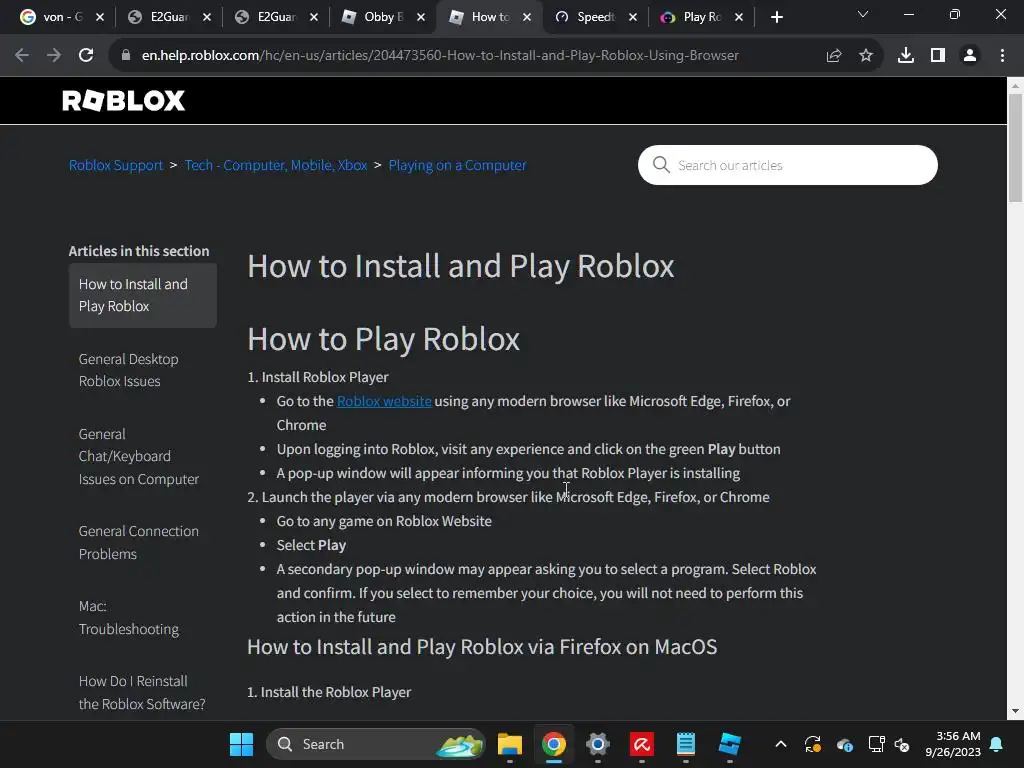This screenshot has height=768, width=1024.
Task: Click the sync update tray icon
Action: [x=812, y=744]
